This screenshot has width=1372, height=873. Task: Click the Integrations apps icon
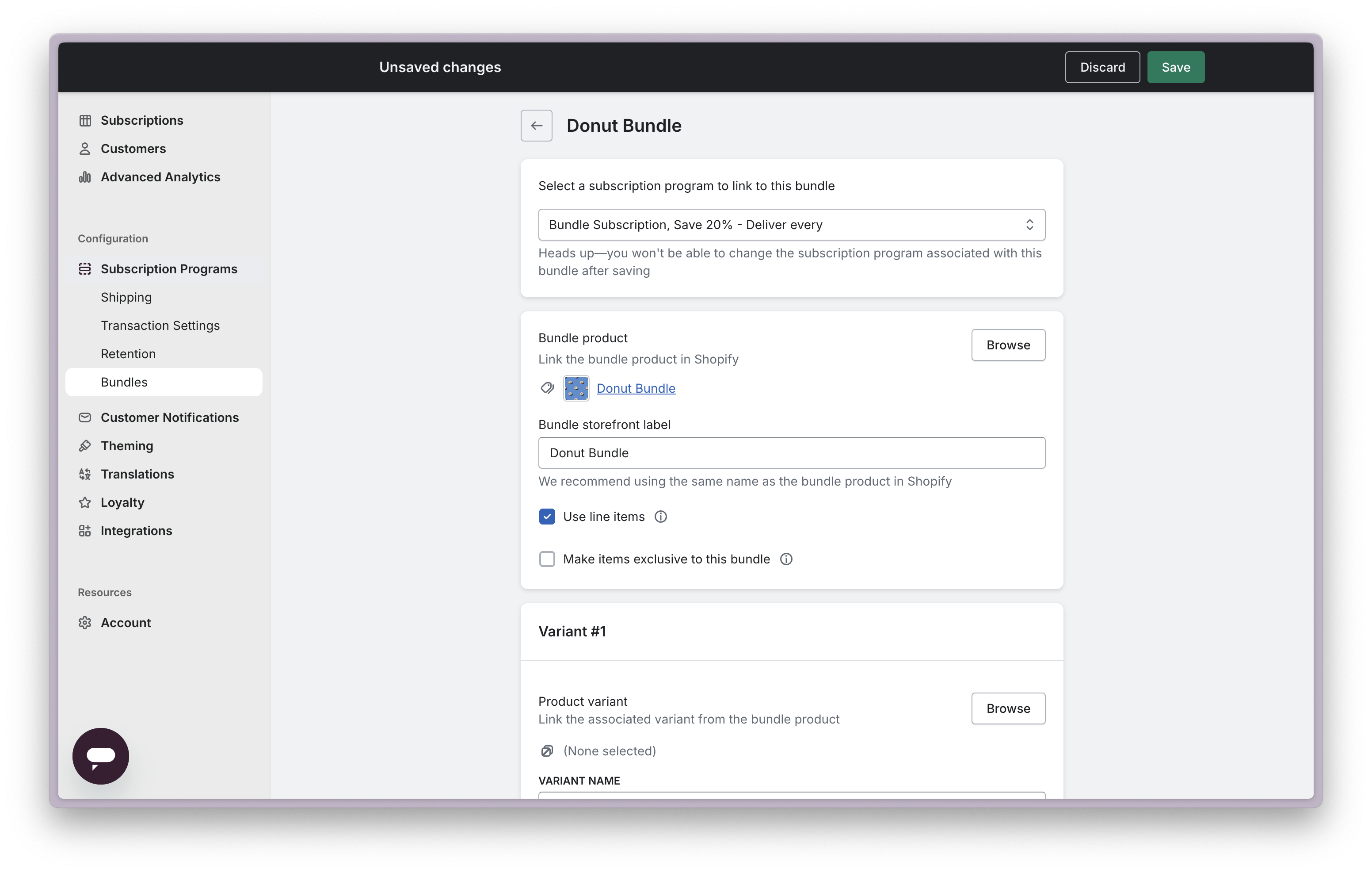pos(85,531)
